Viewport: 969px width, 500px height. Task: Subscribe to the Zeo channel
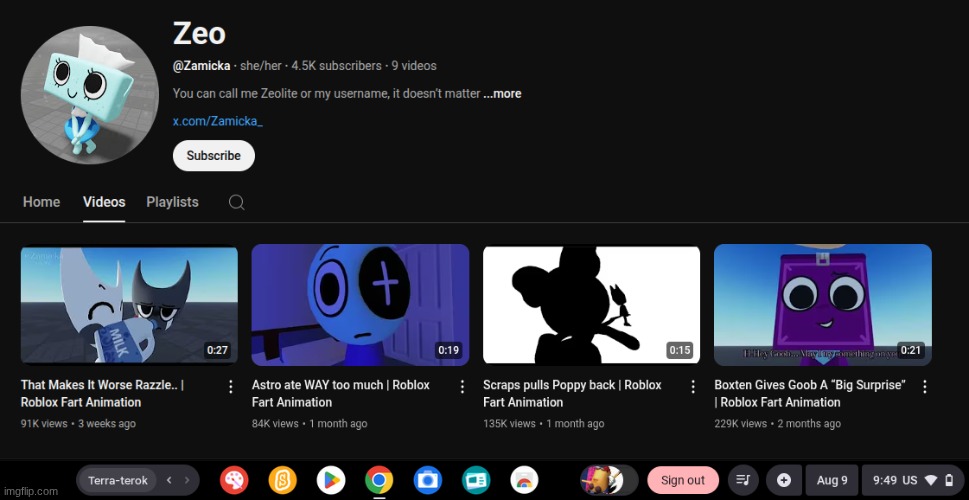point(214,156)
